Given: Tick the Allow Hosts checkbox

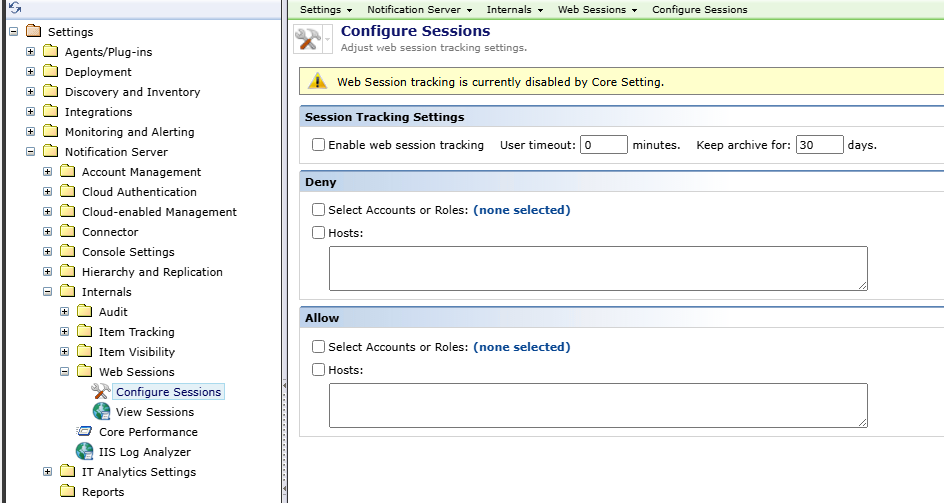Looking at the screenshot, I should pyautogui.click(x=318, y=370).
